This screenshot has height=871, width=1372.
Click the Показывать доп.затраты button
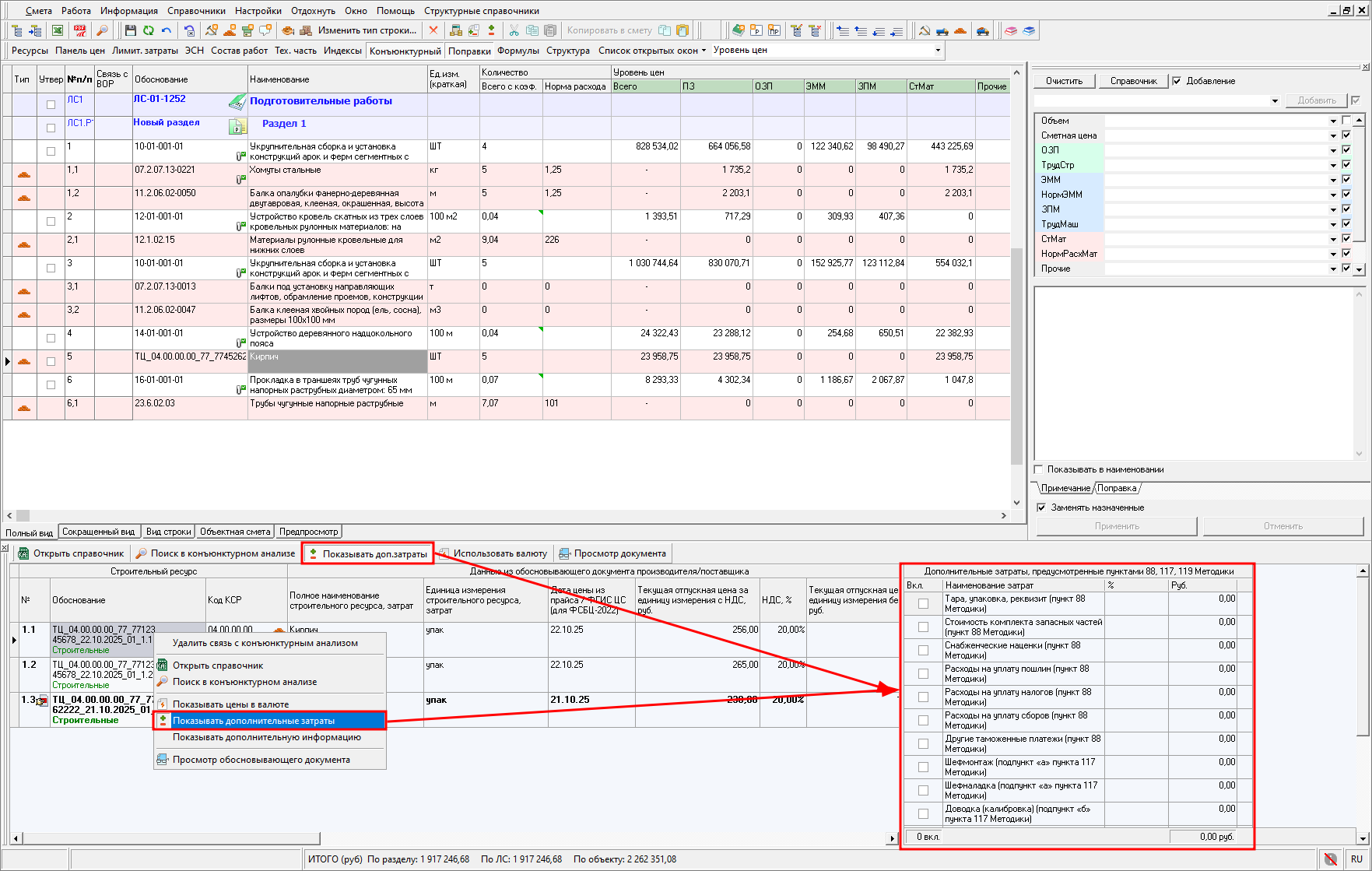(368, 553)
